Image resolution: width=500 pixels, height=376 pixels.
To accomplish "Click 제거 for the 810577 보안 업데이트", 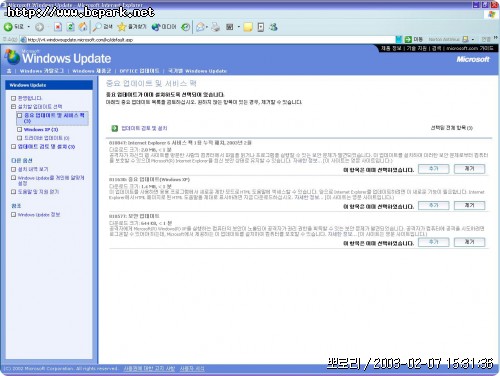I will pyautogui.click(x=469, y=242).
